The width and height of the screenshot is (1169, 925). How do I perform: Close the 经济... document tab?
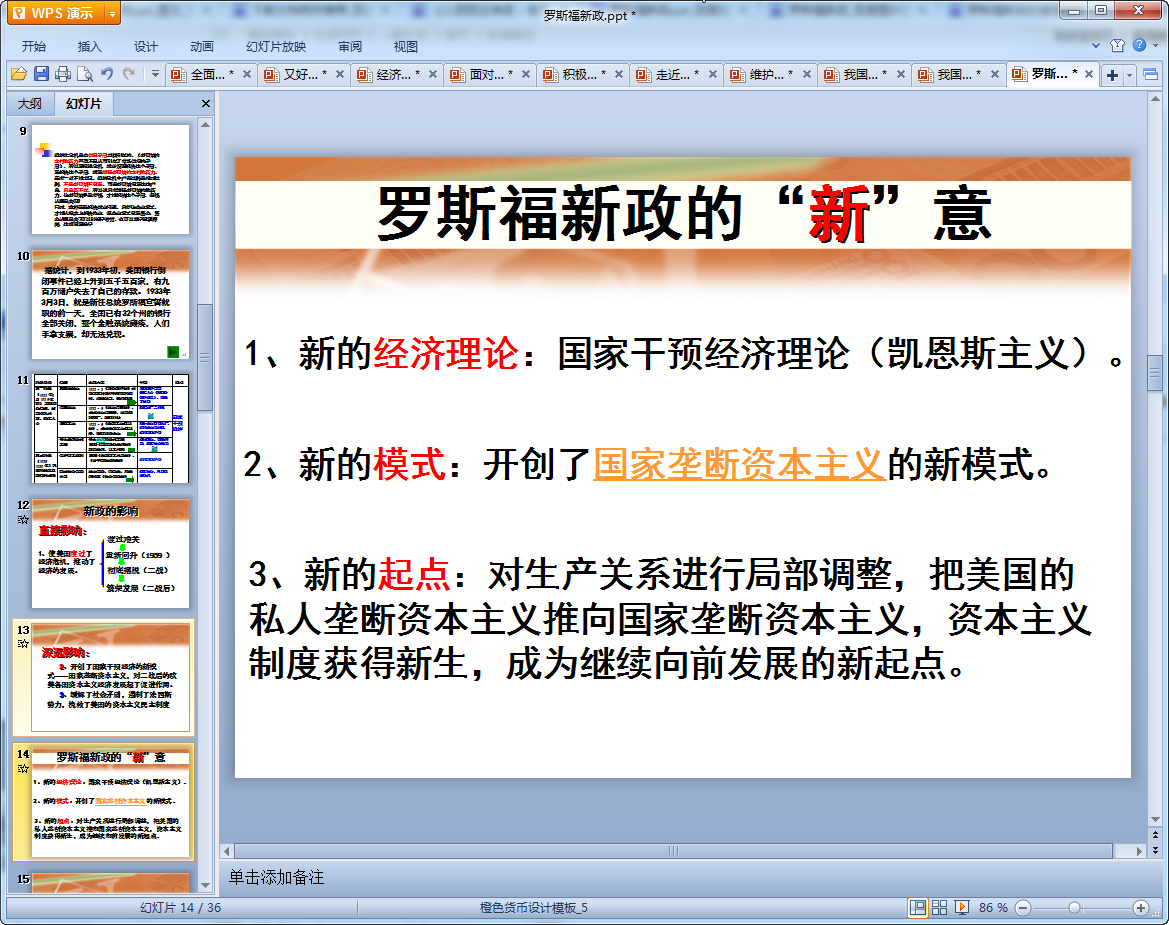[x=432, y=75]
